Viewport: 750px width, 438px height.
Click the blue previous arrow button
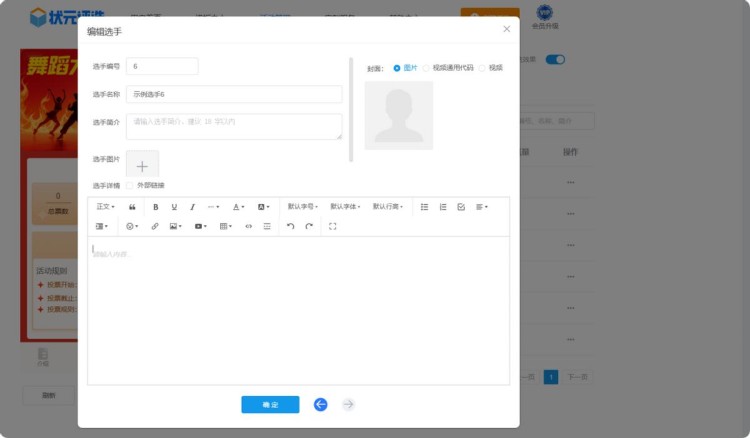pos(320,405)
